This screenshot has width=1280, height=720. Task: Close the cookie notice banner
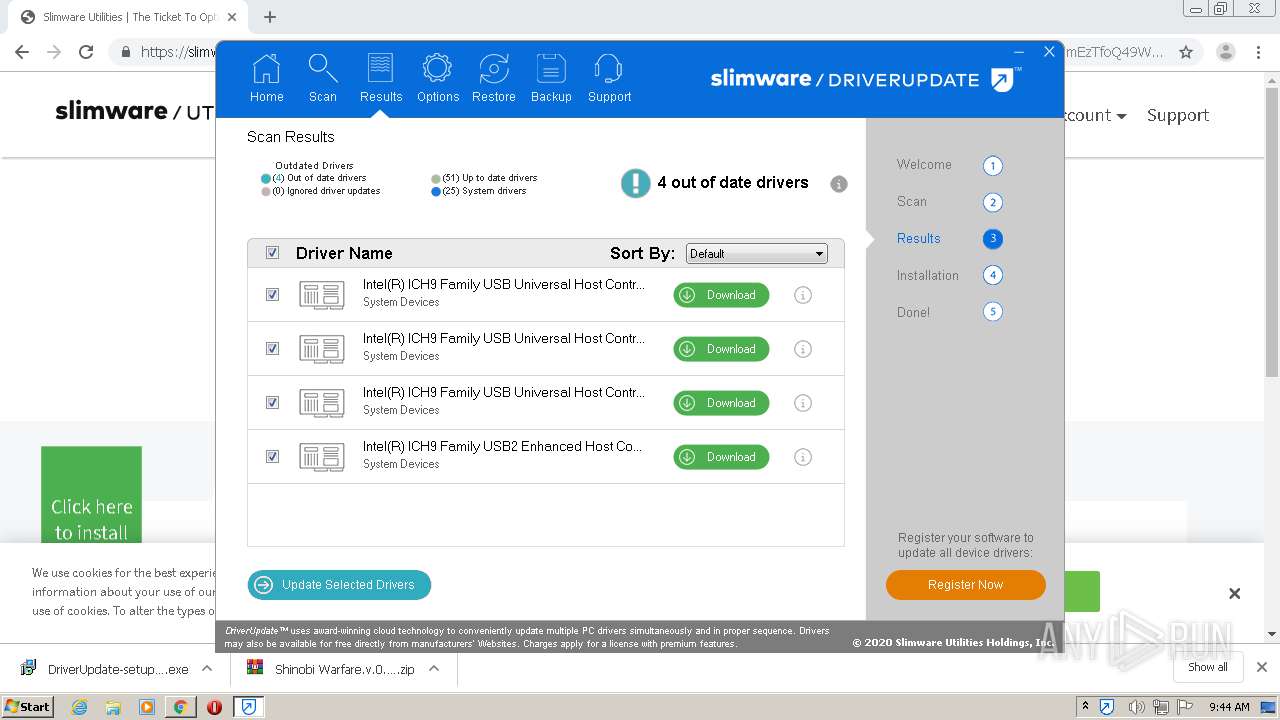(1234, 593)
